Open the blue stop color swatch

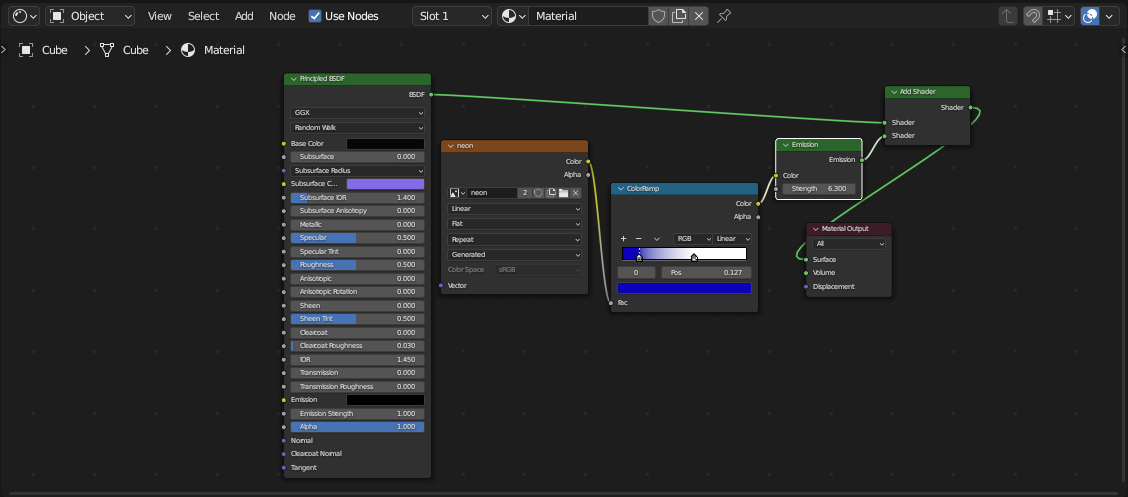pyautogui.click(x=684, y=288)
